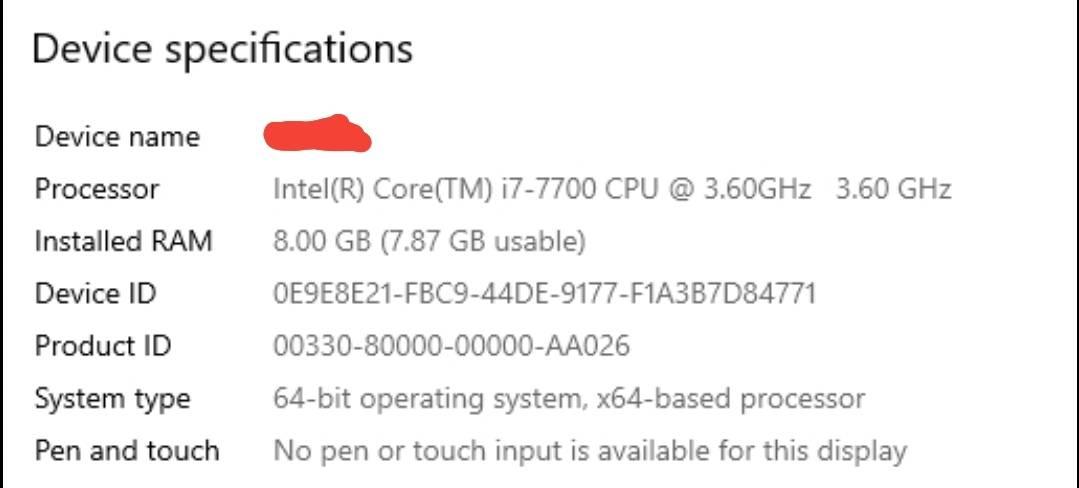Click the x64-based processor text
Viewport: 1079px width, 488px height.
pos(731,399)
